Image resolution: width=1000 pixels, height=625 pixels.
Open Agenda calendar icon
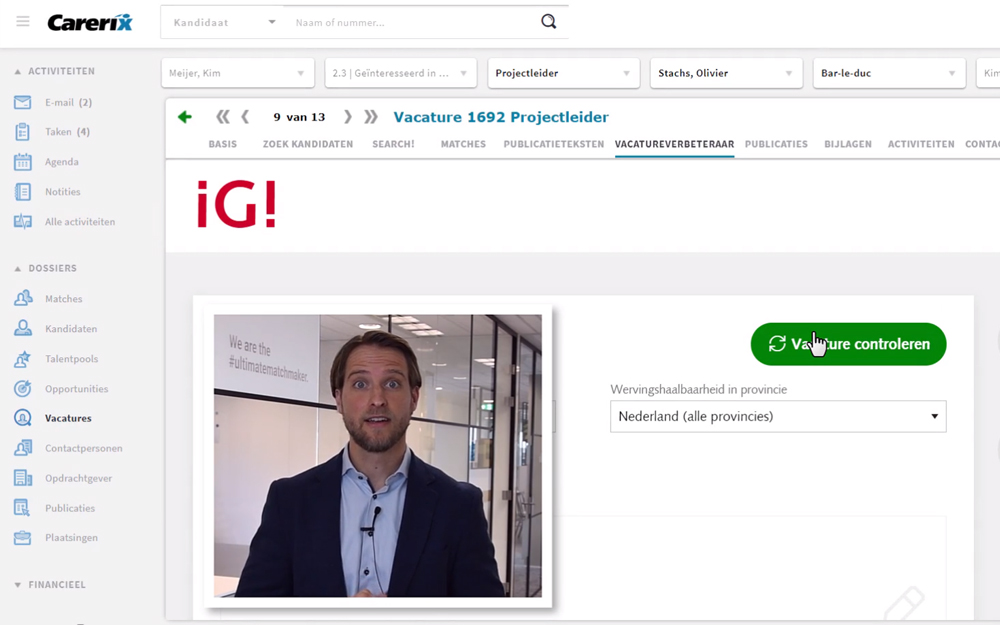pos(22,161)
